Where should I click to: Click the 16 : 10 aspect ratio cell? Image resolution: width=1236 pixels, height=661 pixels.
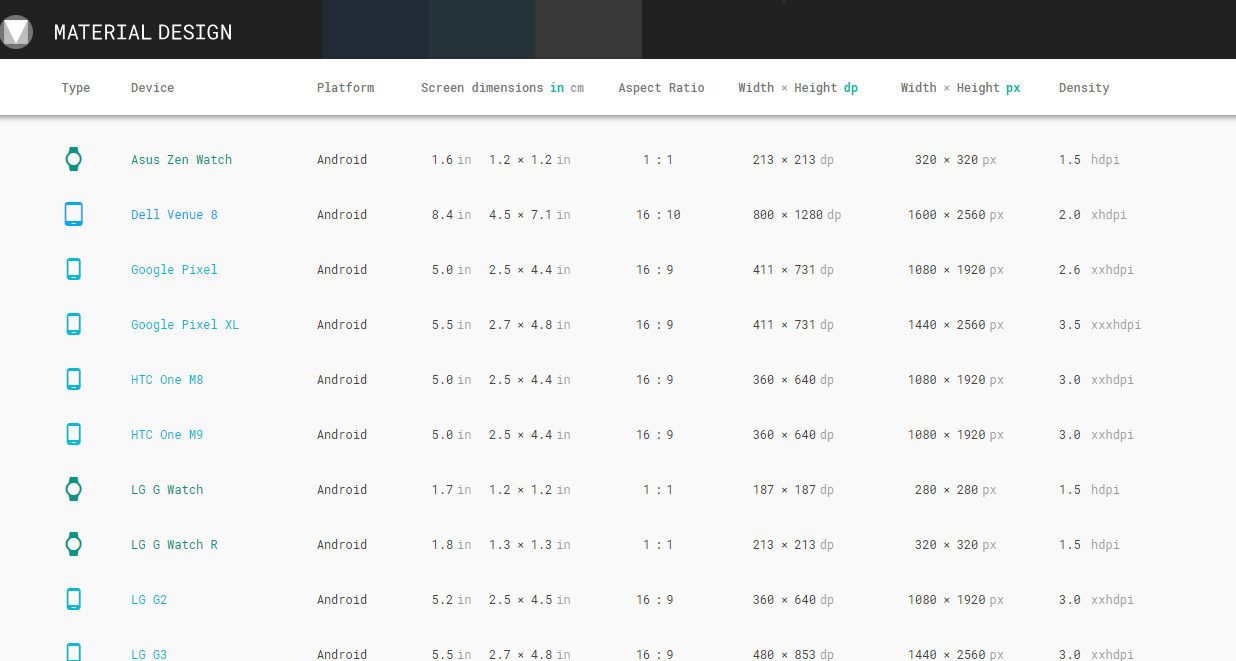(658, 215)
